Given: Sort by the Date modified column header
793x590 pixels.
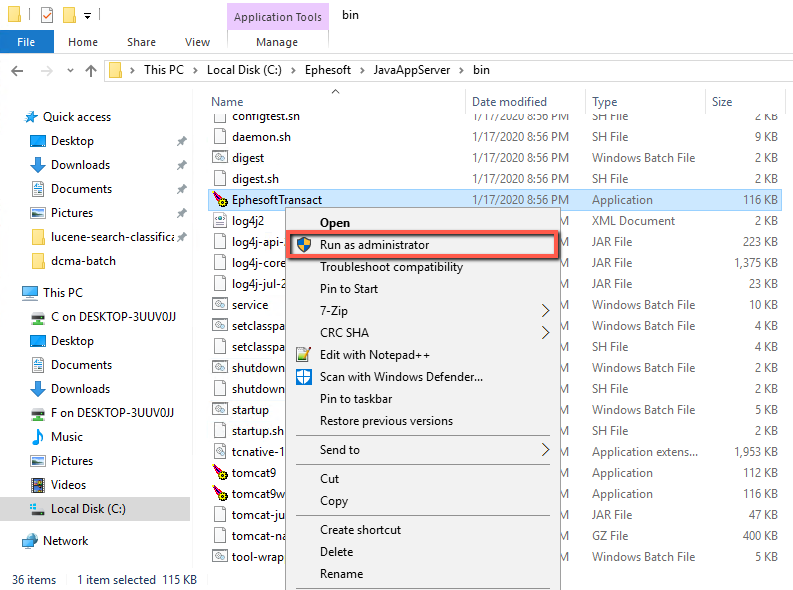Looking at the screenshot, I should [509, 102].
